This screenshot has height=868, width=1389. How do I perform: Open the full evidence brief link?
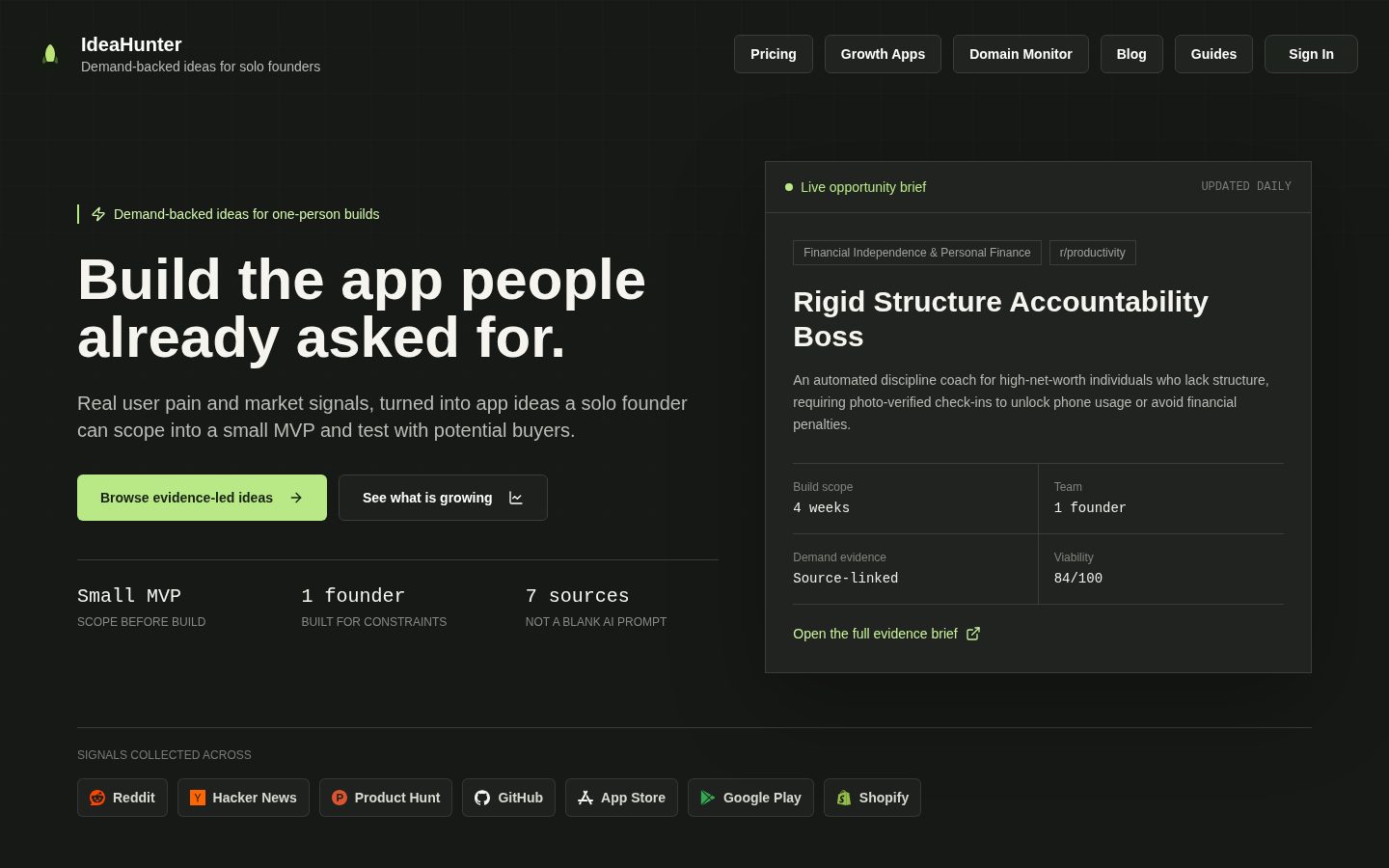pyautogui.click(x=886, y=634)
